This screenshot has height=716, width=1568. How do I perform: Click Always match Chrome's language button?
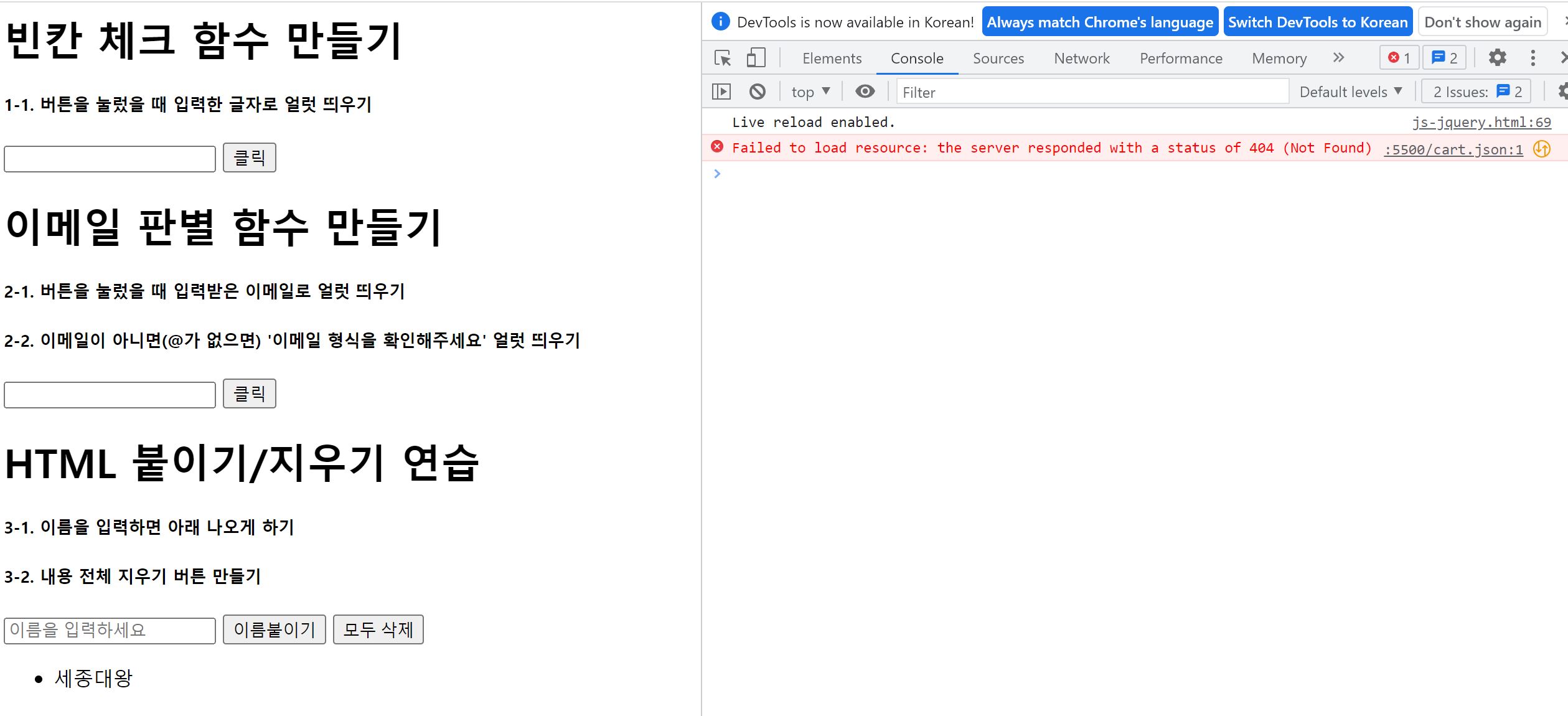pyautogui.click(x=1100, y=22)
